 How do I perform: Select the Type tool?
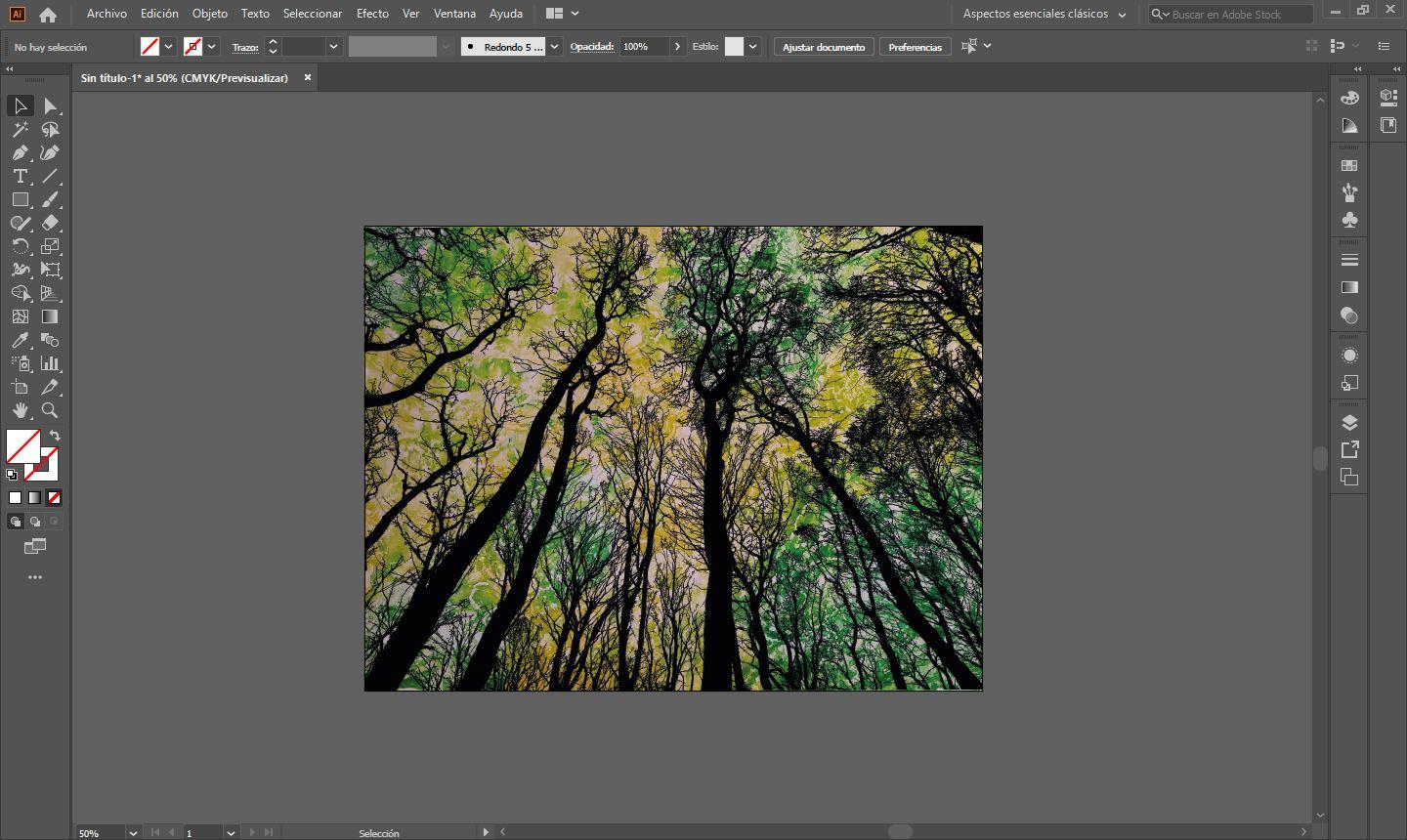tap(20, 177)
